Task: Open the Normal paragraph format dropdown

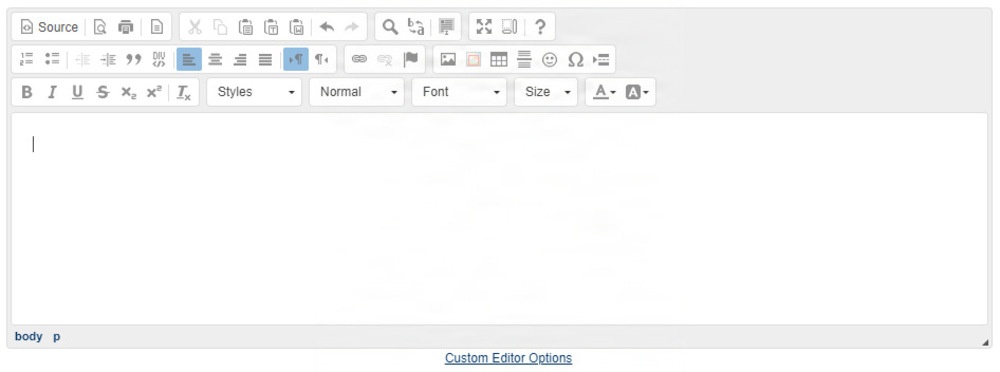Action: pos(357,92)
